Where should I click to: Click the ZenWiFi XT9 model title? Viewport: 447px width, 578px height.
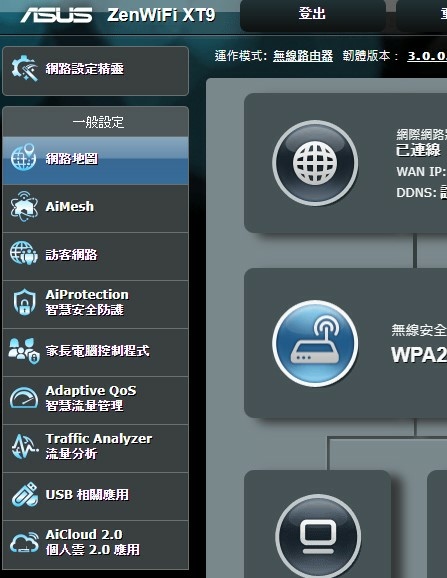coord(161,15)
